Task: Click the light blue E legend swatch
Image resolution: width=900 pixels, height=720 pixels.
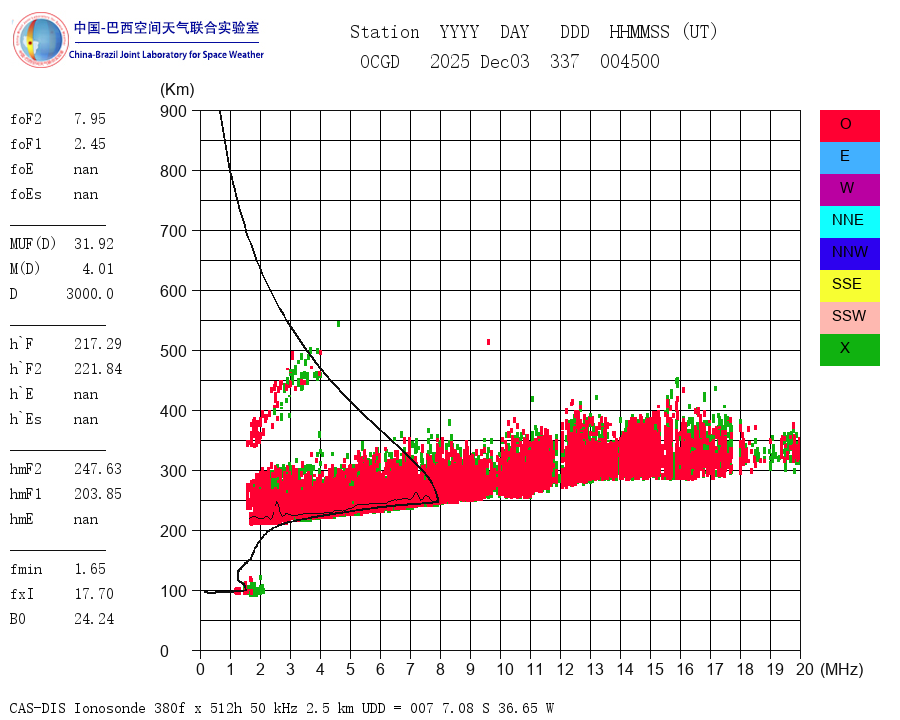Action: point(849,158)
